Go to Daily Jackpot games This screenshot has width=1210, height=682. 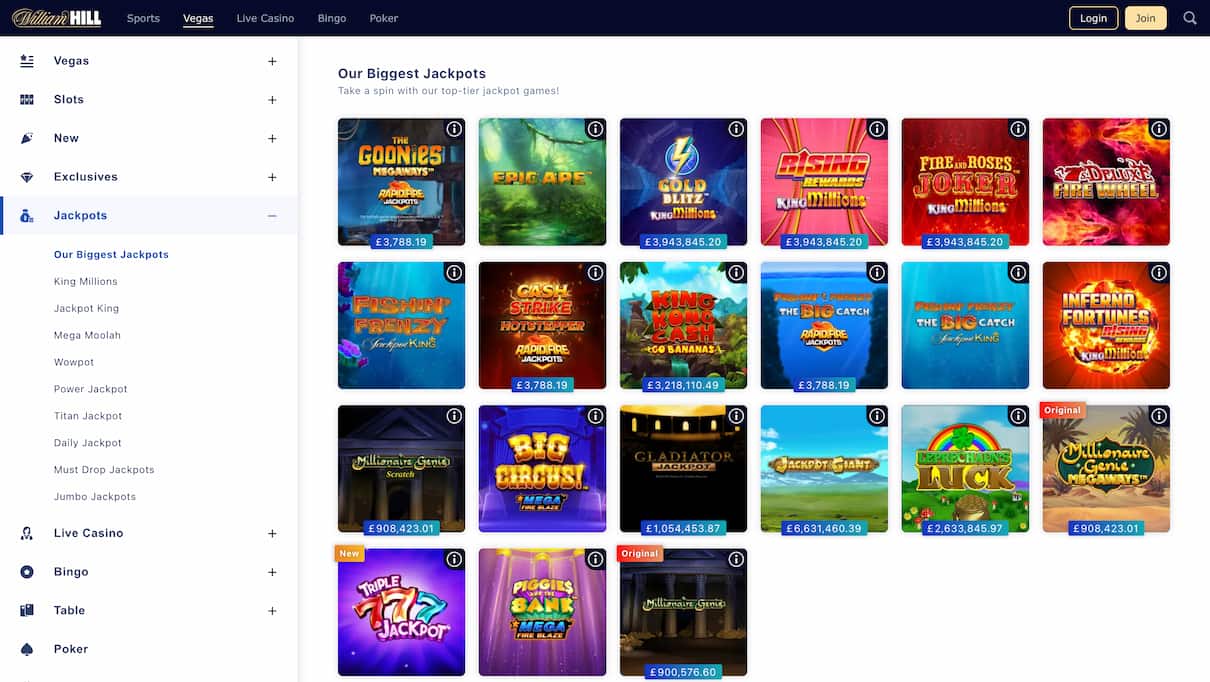(x=88, y=443)
